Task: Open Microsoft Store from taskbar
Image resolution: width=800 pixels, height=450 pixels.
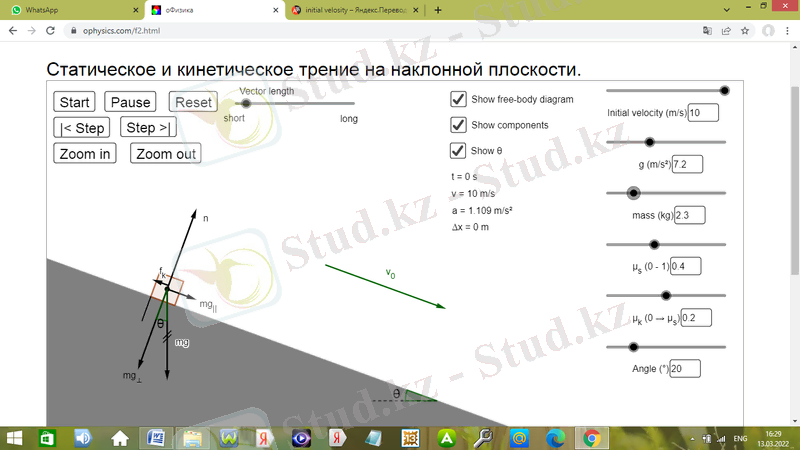Action: [47, 438]
